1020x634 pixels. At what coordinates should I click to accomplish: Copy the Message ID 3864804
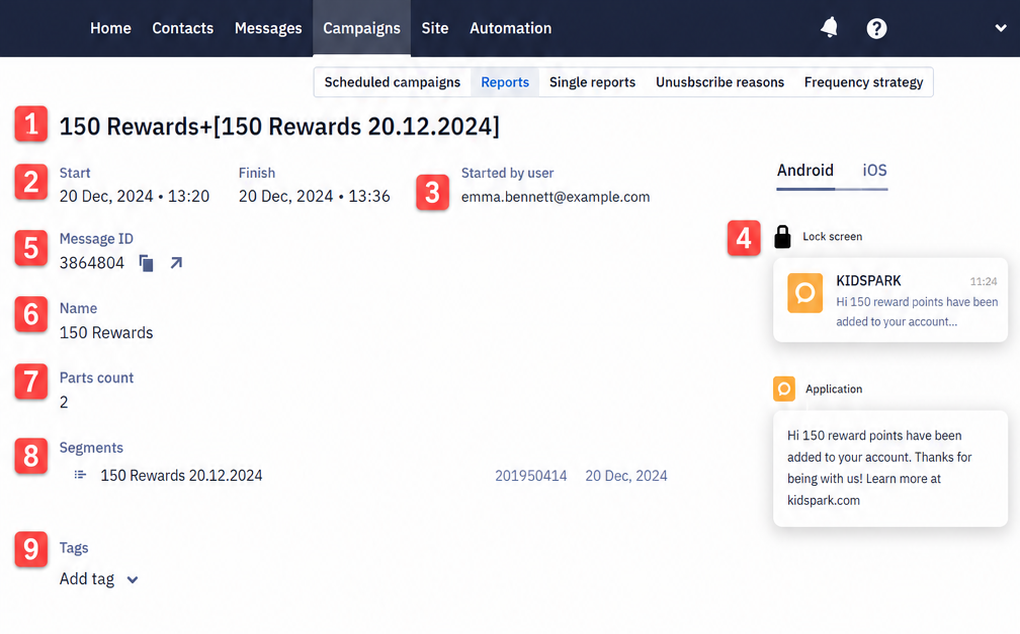pos(146,263)
